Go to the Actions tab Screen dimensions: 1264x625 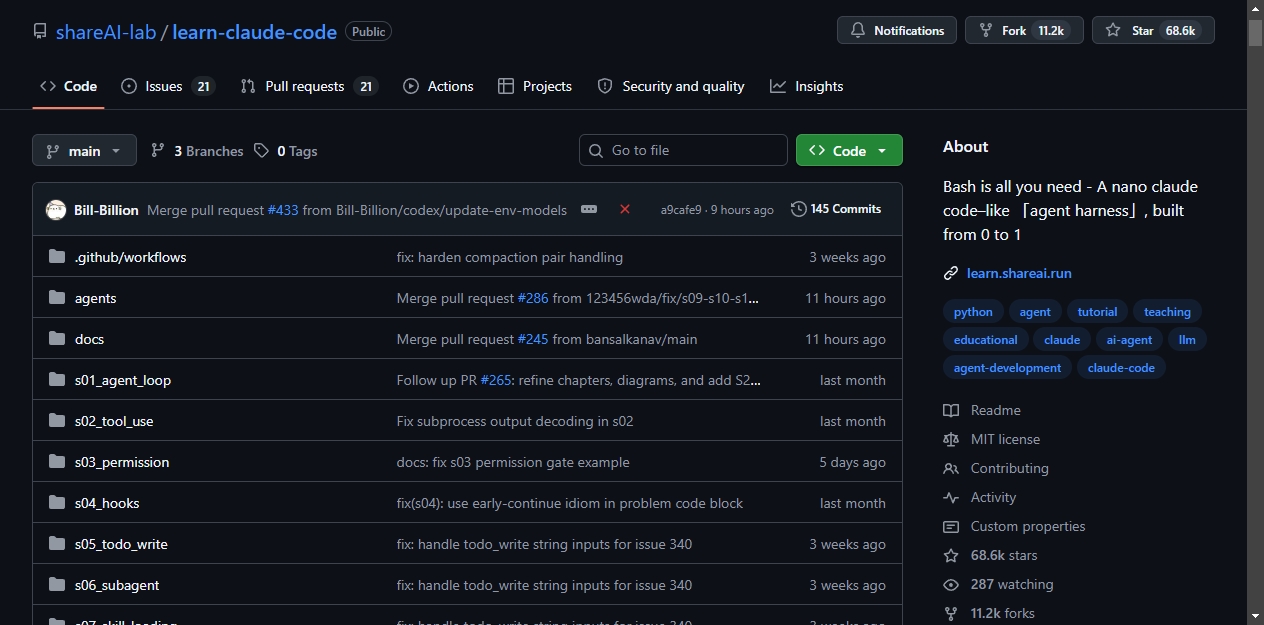pos(438,86)
